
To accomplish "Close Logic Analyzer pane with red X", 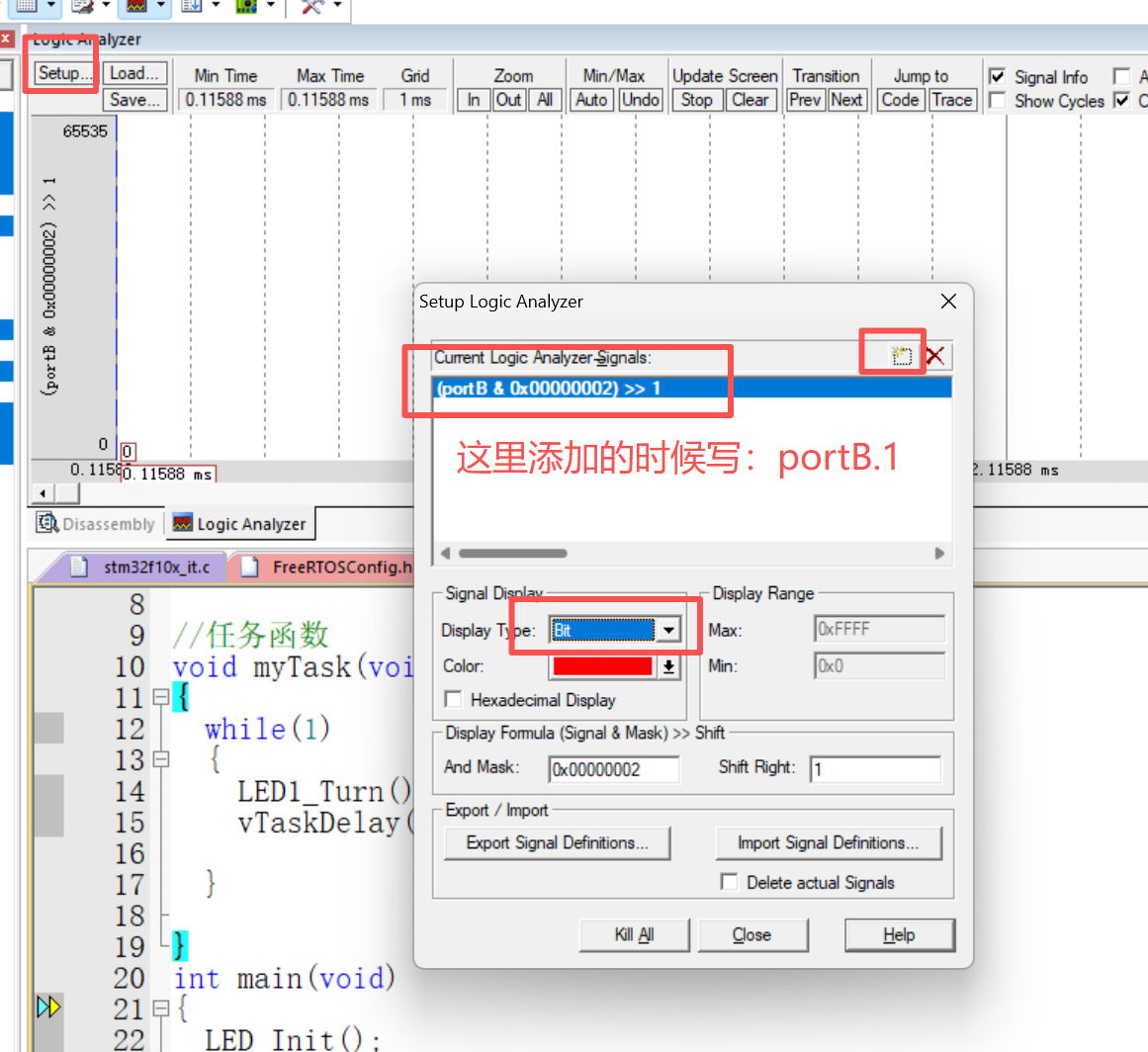I will click(6, 40).
